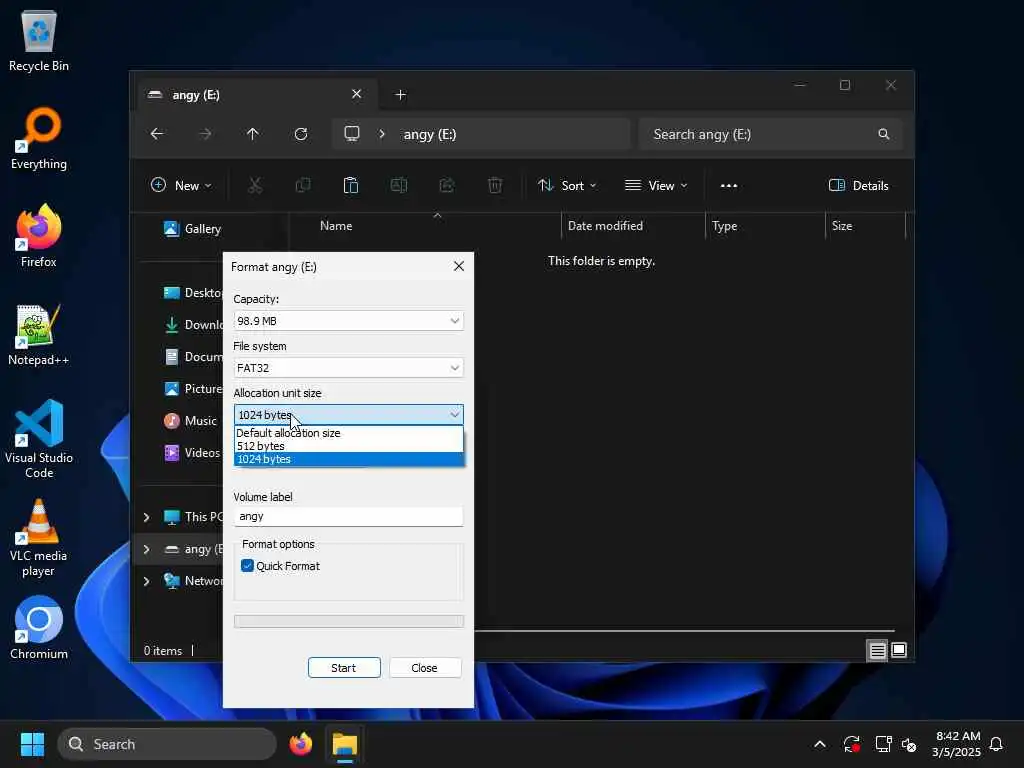Viewport: 1024px width, 768px height.
Task: Click the Type column header
Action: (724, 226)
